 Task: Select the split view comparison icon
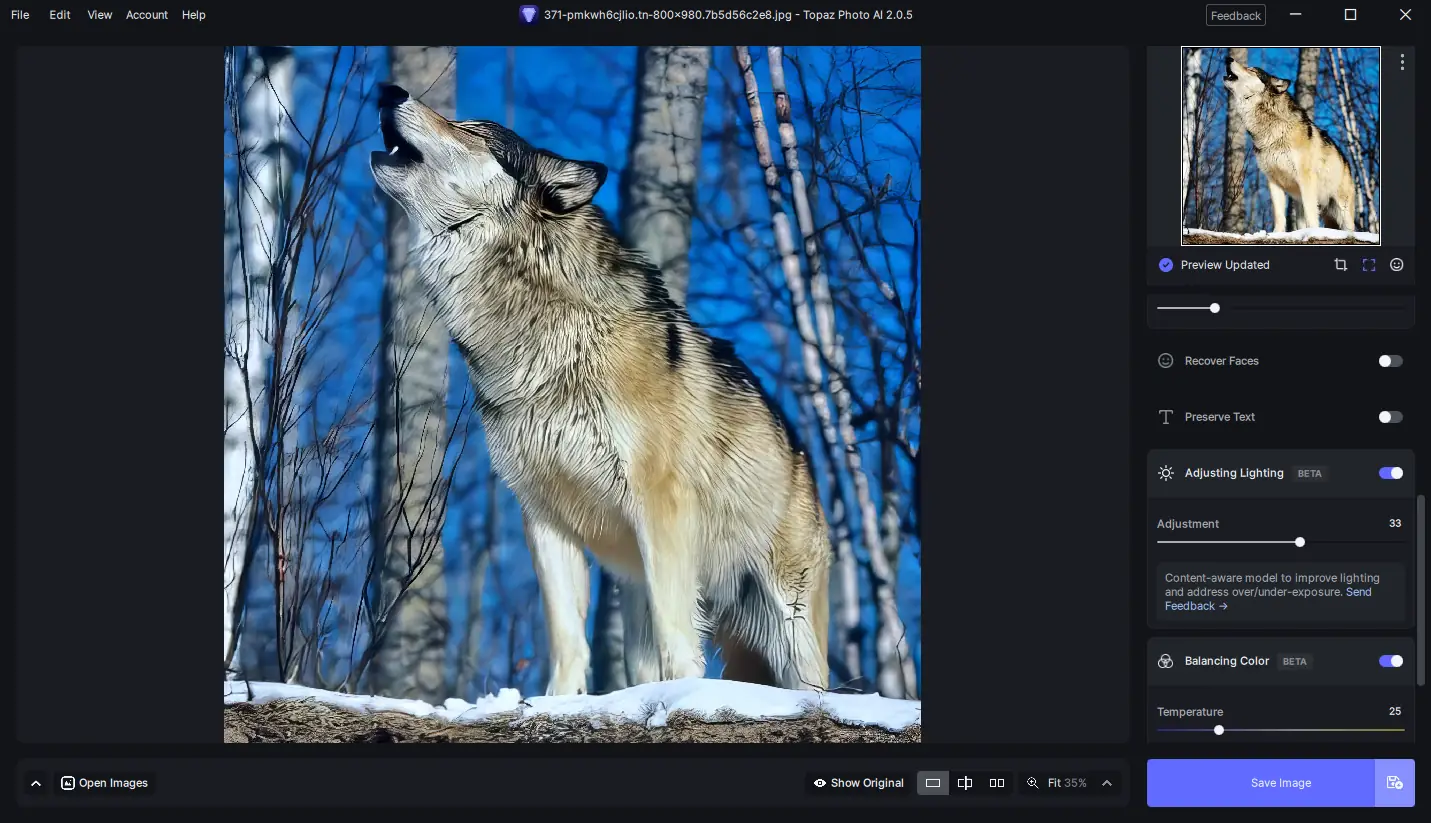click(x=965, y=783)
